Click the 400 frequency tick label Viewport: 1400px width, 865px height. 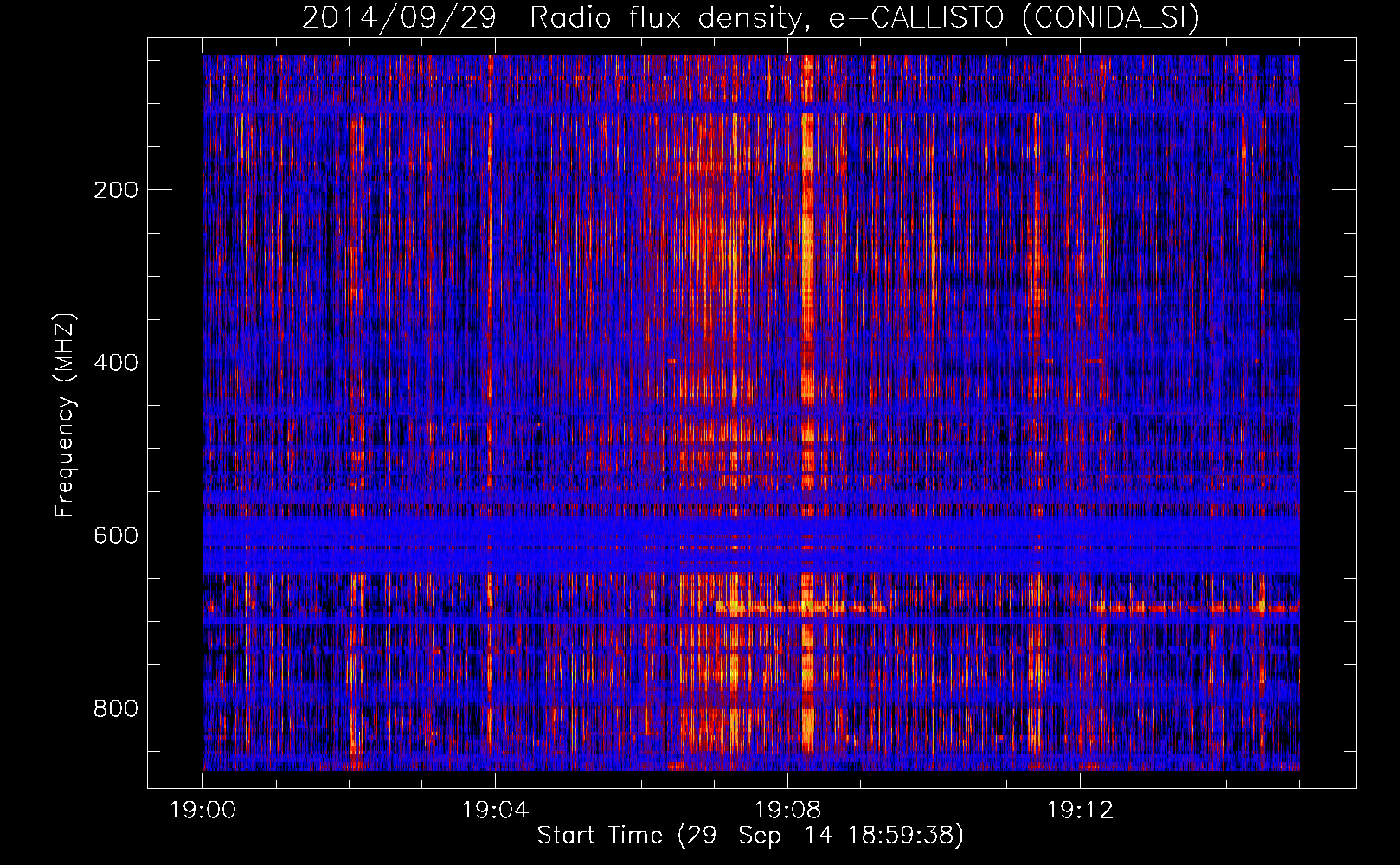click(x=116, y=362)
